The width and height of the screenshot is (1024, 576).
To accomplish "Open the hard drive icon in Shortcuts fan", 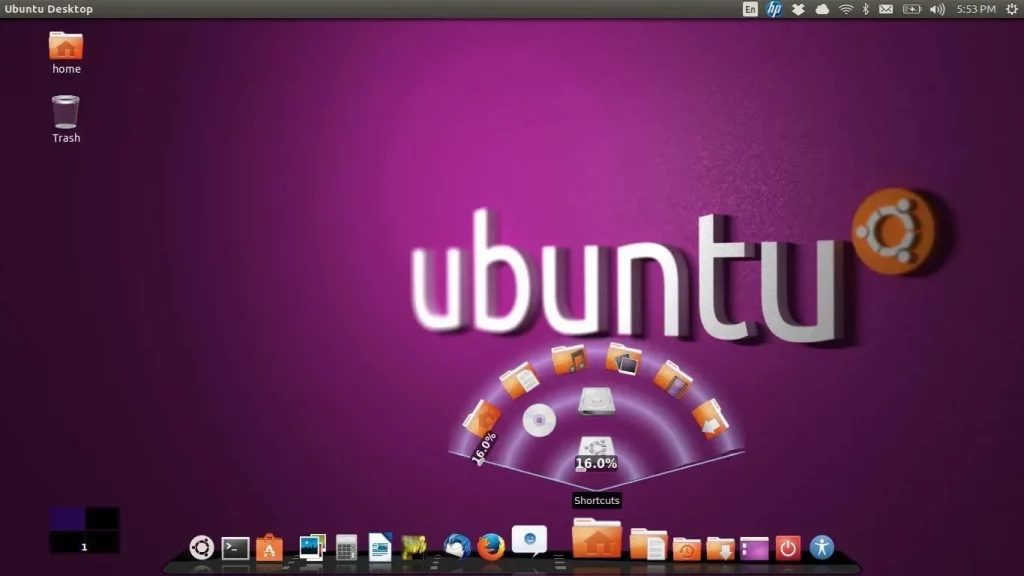I will [x=596, y=401].
